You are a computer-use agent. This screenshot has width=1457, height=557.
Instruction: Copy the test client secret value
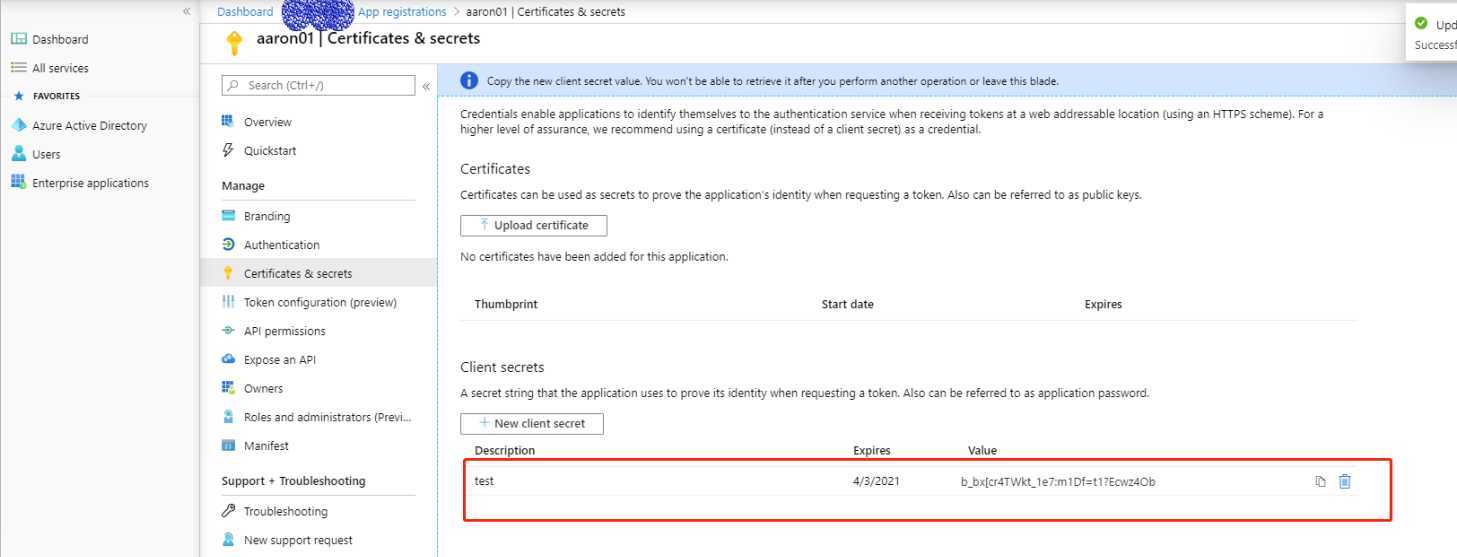[x=1320, y=482]
